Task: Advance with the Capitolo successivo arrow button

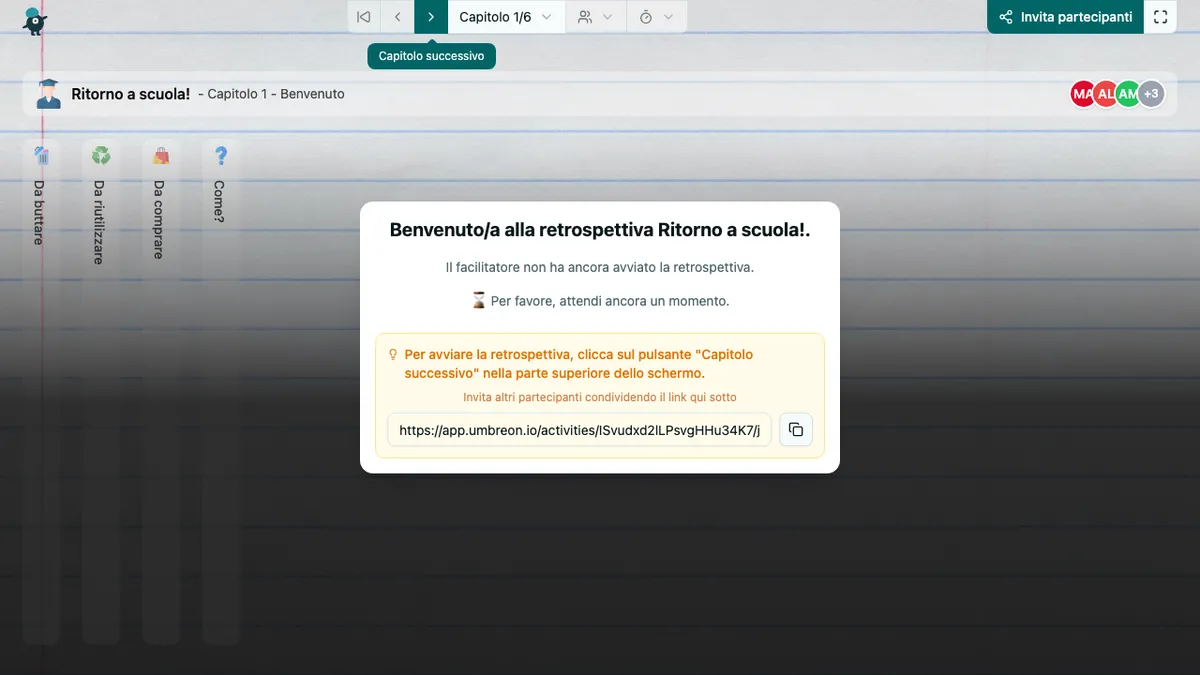Action: coord(431,17)
